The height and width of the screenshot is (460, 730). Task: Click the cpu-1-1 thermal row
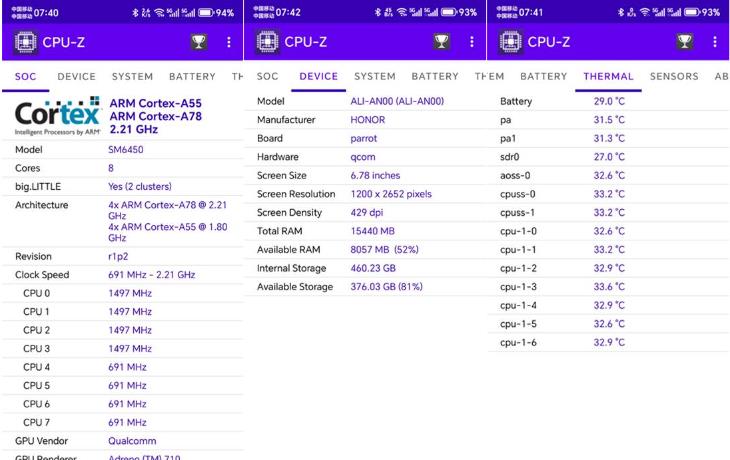click(608, 250)
